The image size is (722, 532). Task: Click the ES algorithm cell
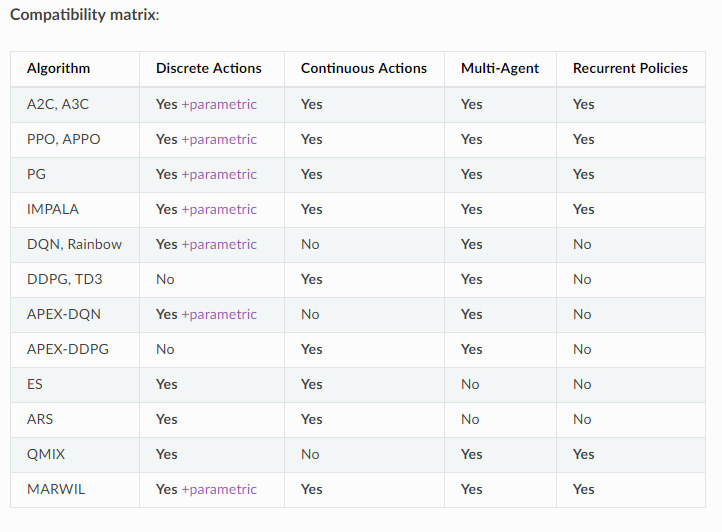tap(35, 384)
